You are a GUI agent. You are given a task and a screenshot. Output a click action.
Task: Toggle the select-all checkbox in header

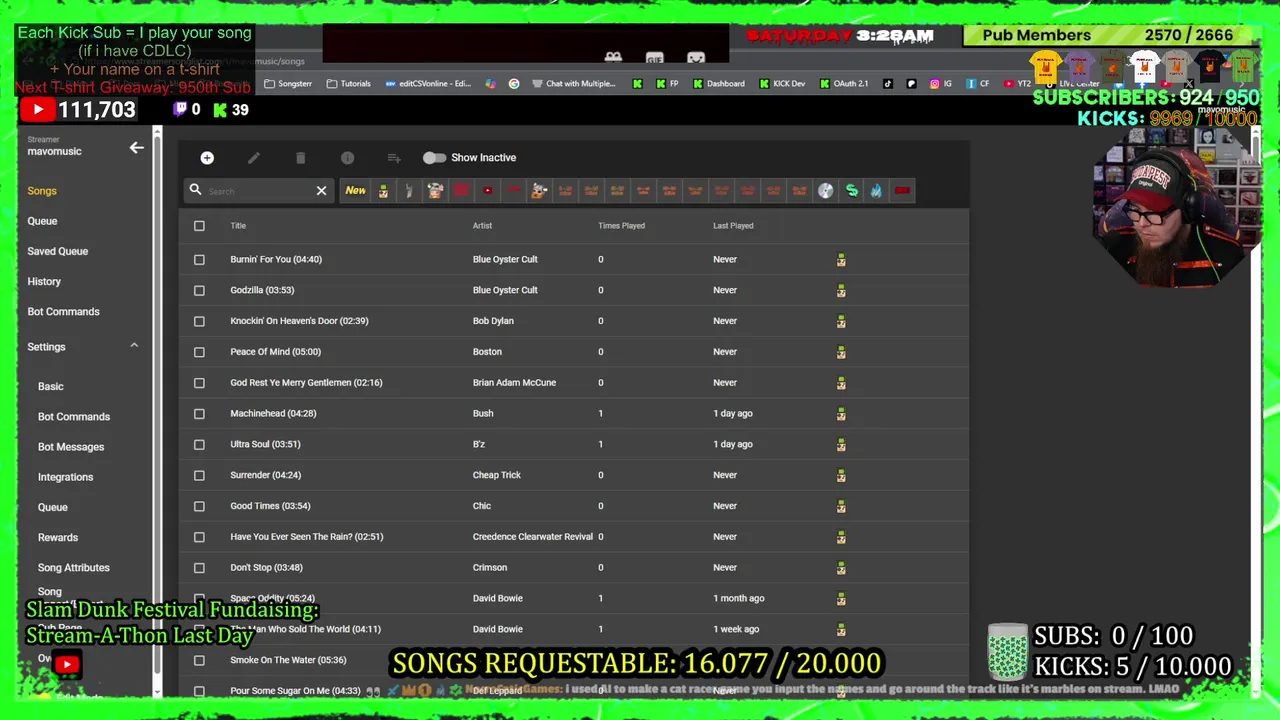pyautogui.click(x=199, y=226)
